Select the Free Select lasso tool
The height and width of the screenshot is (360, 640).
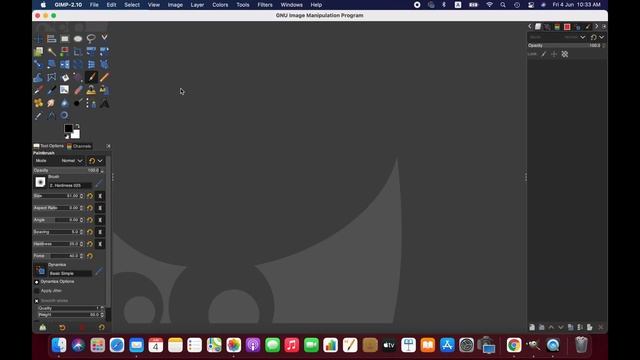click(x=91, y=39)
